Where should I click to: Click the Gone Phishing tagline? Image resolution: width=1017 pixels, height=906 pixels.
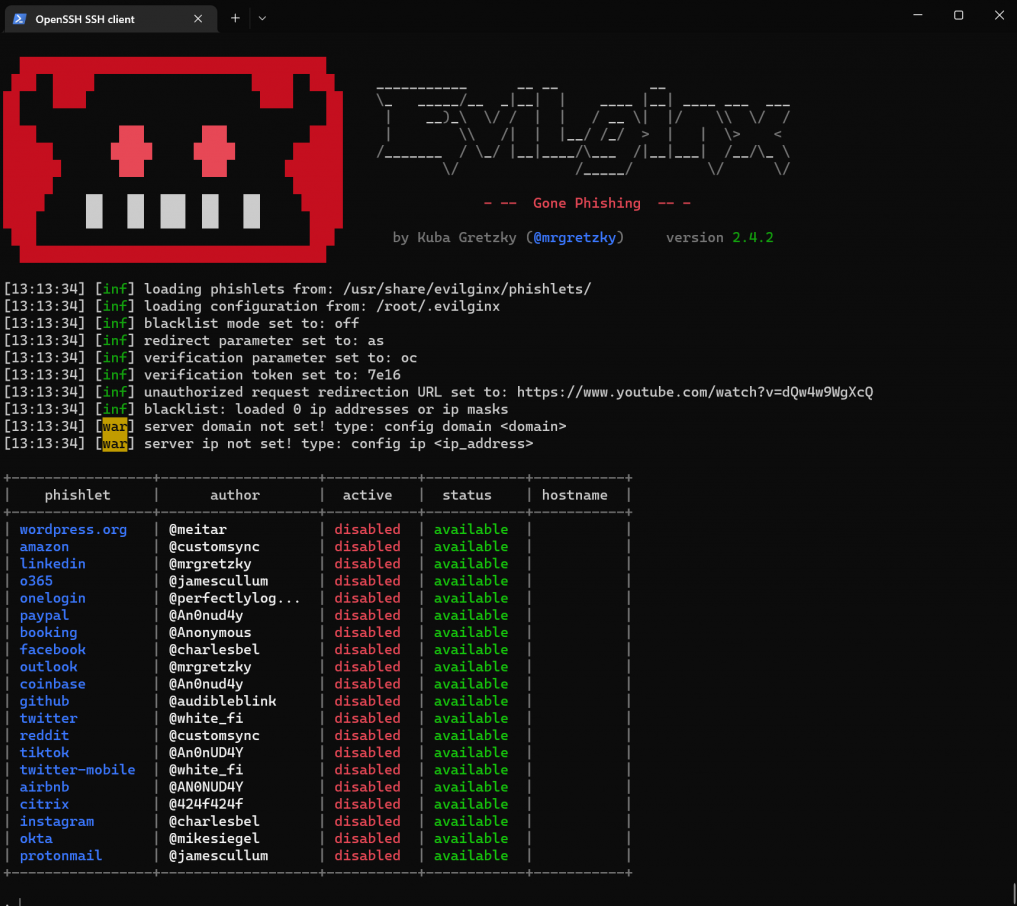pos(586,203)
